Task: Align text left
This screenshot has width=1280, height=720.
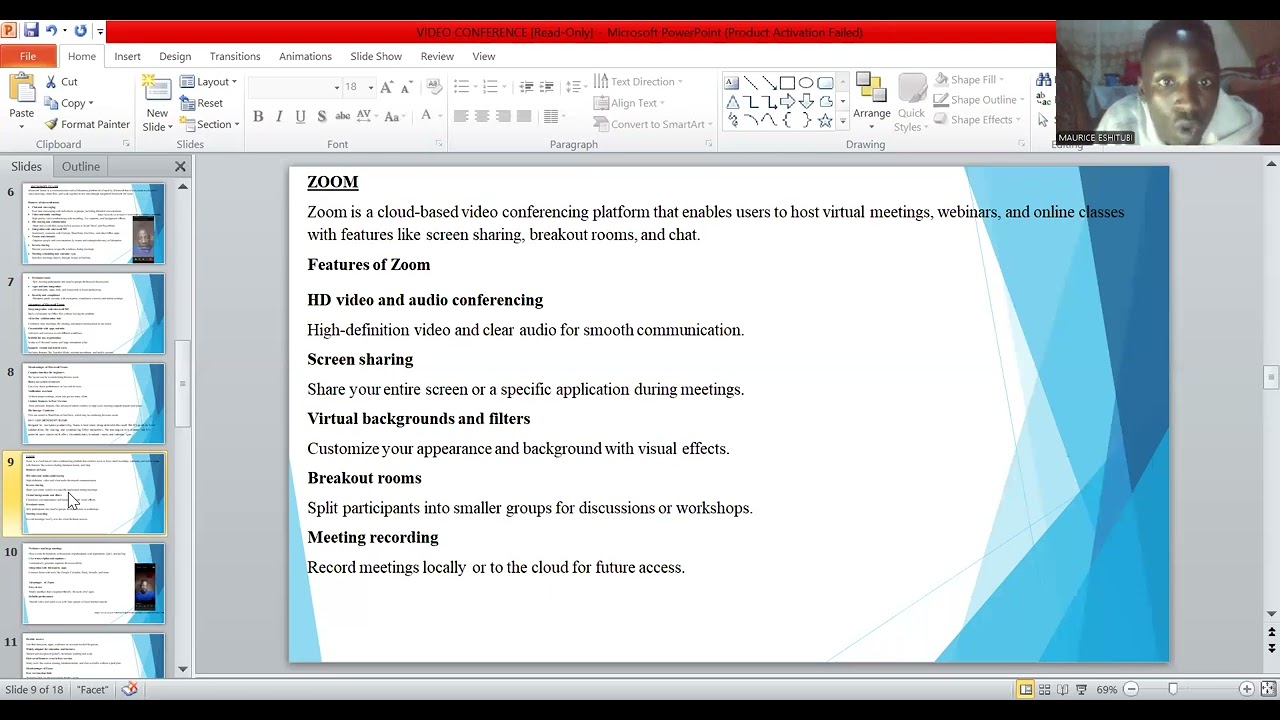Action: 461,116
